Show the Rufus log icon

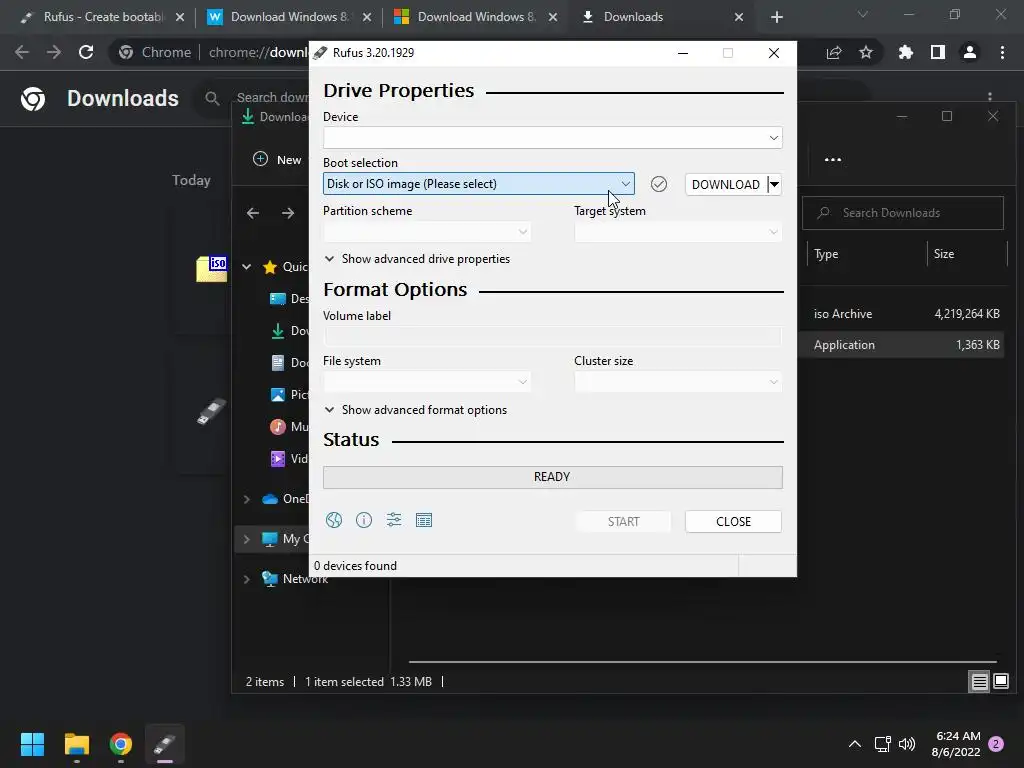tap(424, 520)
